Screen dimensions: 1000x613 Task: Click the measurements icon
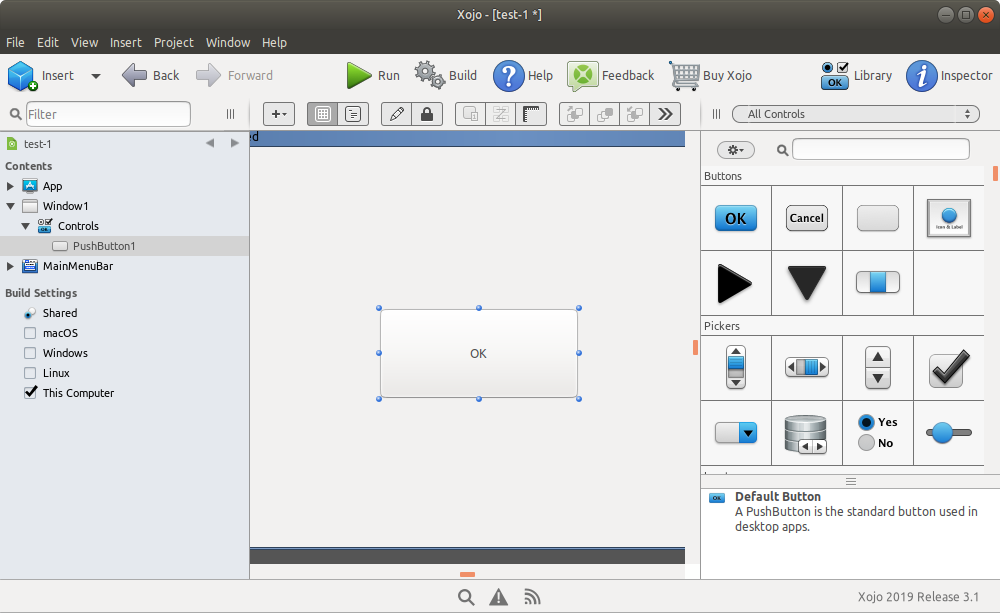pyautogui.click(x=501, y=114)
